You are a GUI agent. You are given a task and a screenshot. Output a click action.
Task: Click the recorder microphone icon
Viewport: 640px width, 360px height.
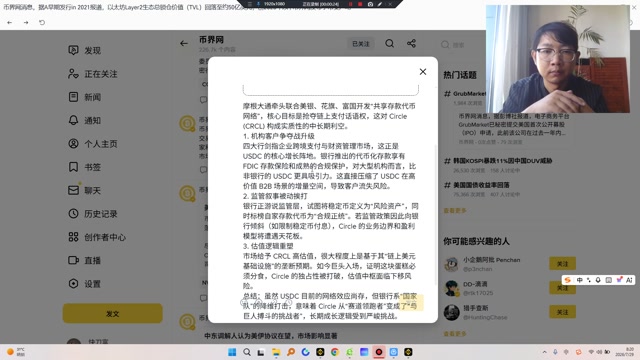[x=258, y=4]
